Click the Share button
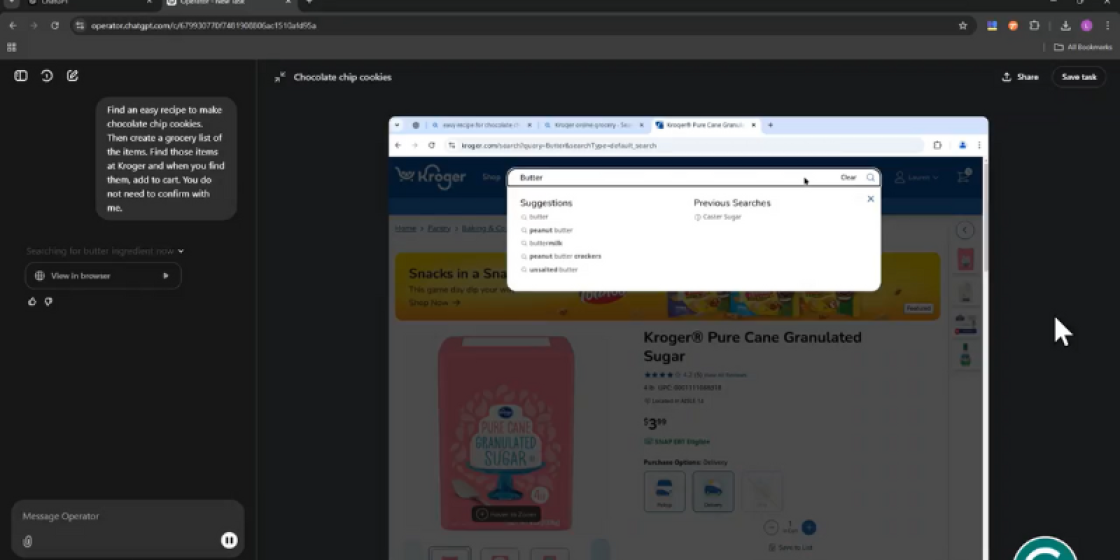 1020,77
